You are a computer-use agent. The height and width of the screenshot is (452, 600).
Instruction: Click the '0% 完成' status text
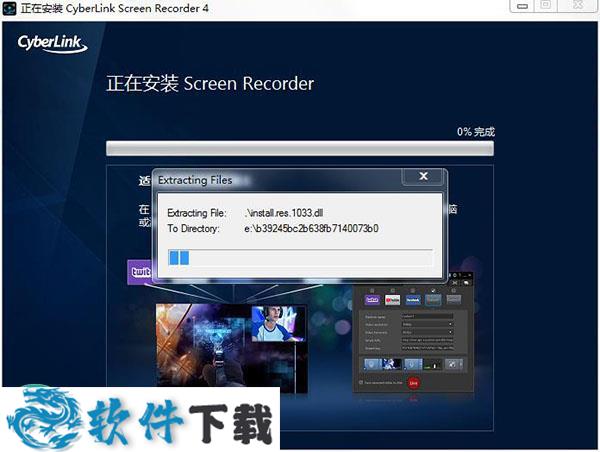tap(476, 132)
